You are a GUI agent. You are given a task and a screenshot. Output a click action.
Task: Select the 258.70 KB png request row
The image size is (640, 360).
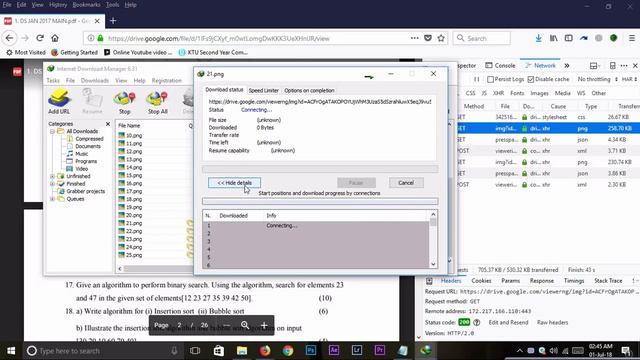547,128
